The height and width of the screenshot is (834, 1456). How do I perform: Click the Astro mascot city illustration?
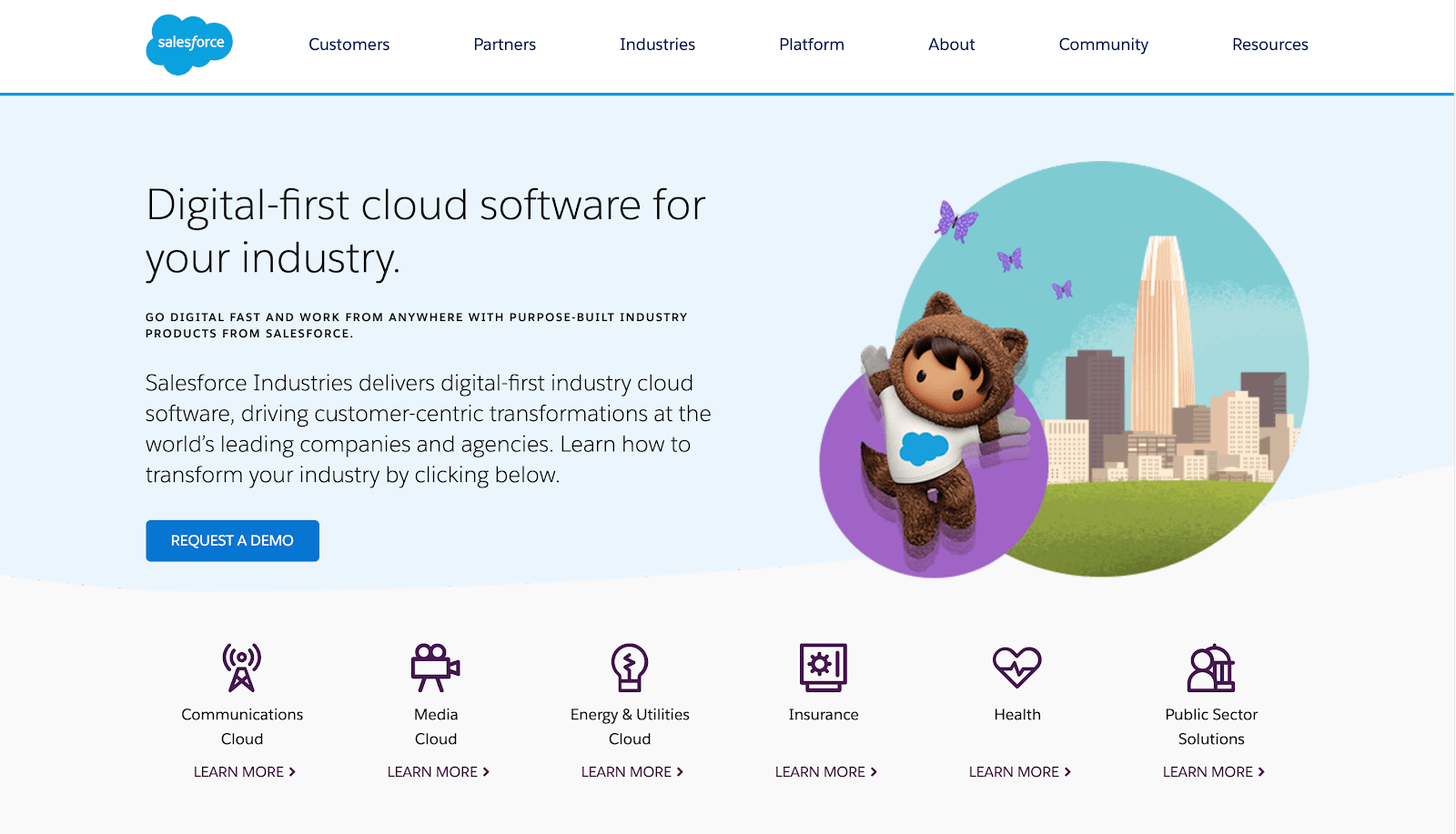(1064, 369)
